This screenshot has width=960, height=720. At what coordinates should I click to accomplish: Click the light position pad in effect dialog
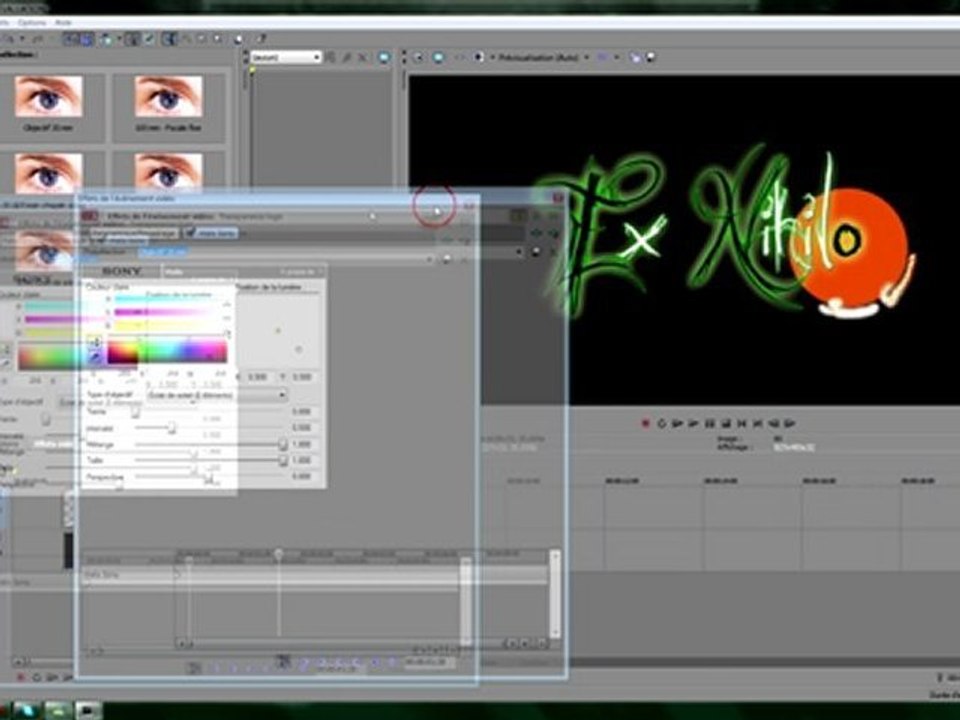(278, 331)
